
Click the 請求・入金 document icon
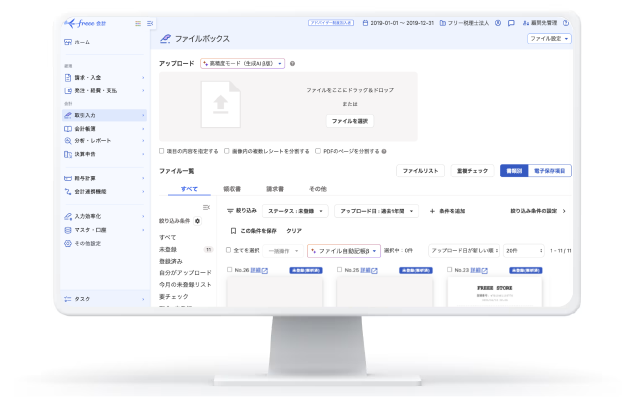(x=68, y=78)
